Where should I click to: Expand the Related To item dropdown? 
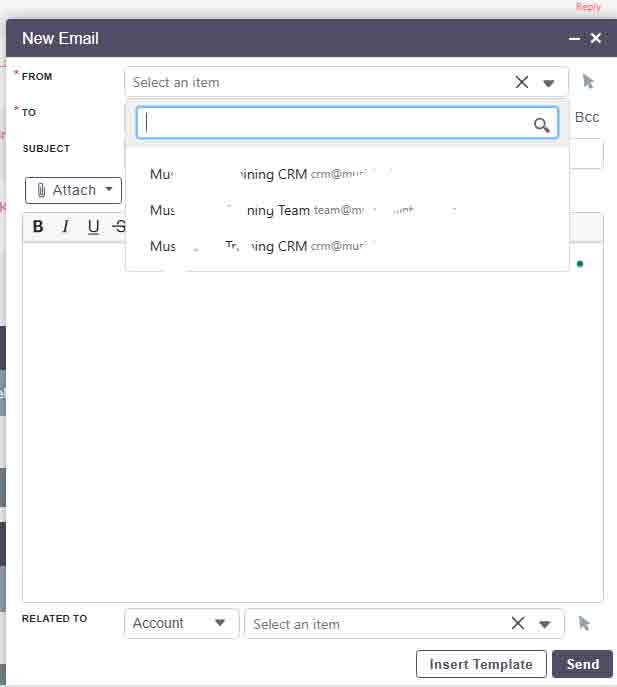coord(545,624)
